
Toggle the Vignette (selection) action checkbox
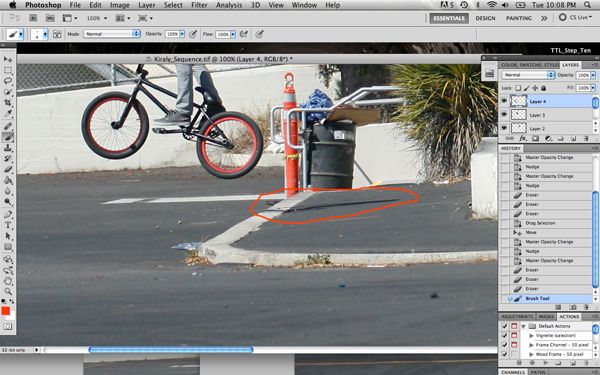pyautogui.click(x=504, y=336)
